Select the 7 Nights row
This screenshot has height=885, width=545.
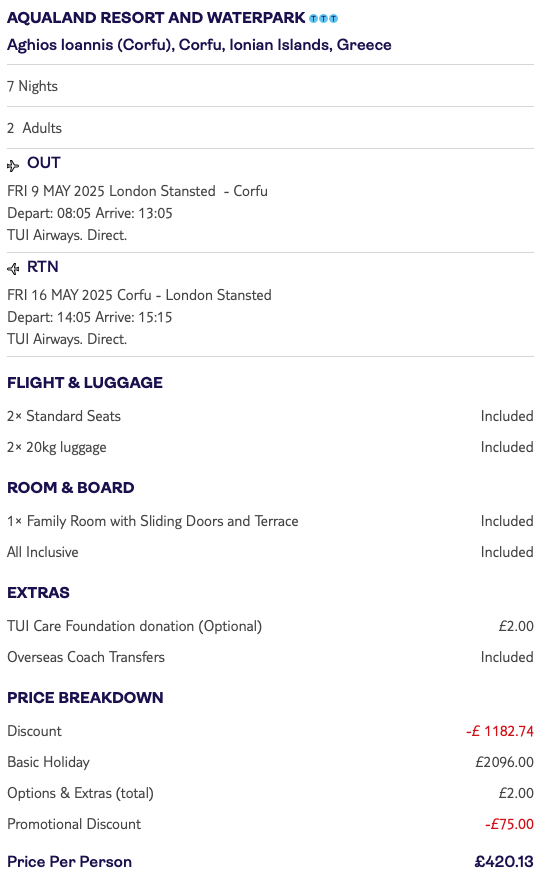pyautogui.click(x=270, y=86)
